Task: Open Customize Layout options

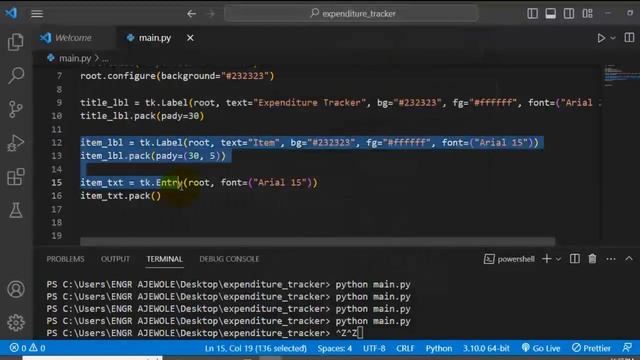Action: pos(587,13)
